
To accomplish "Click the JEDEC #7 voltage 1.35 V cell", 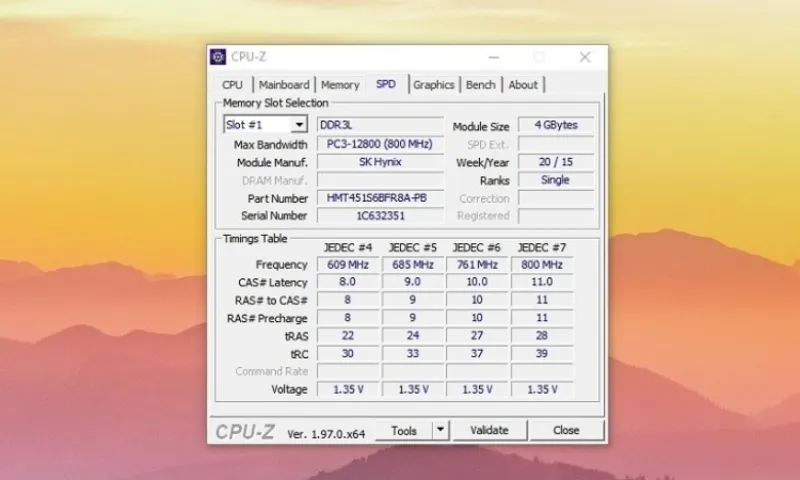I will 542,389.
